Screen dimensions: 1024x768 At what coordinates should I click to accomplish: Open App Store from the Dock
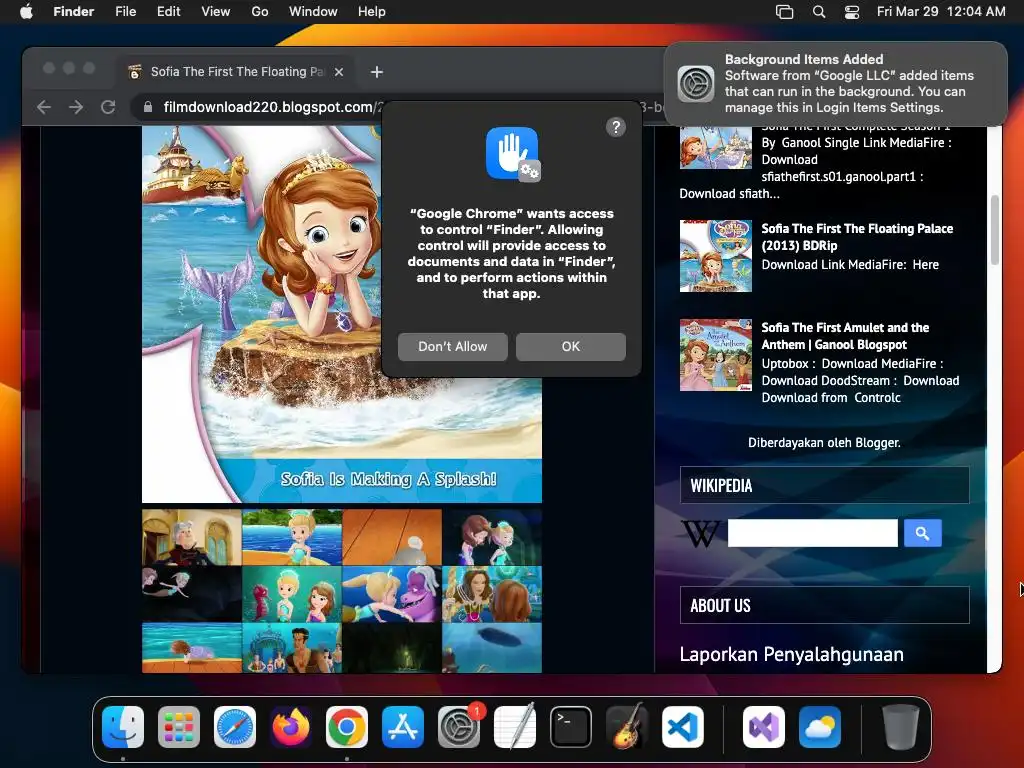(x=403, y=726)
